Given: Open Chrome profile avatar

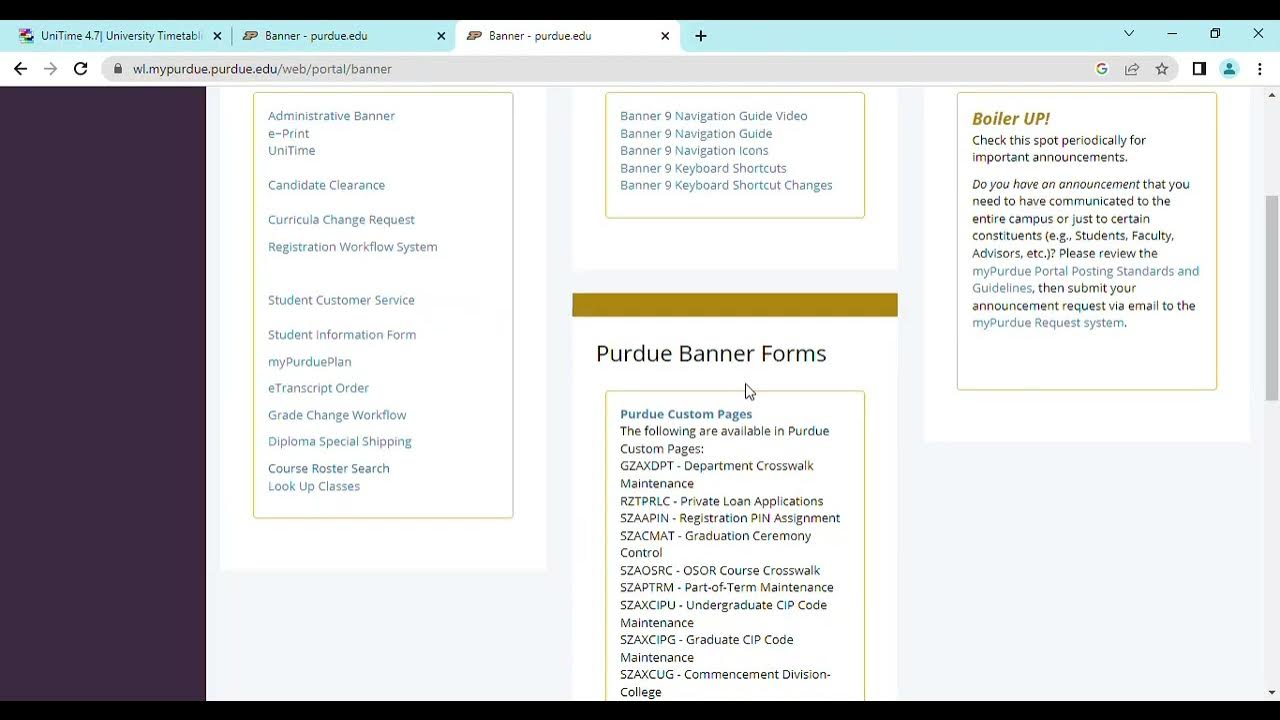Looking at the screenshot, I should pyautogui.click(x=1230, y=69).
